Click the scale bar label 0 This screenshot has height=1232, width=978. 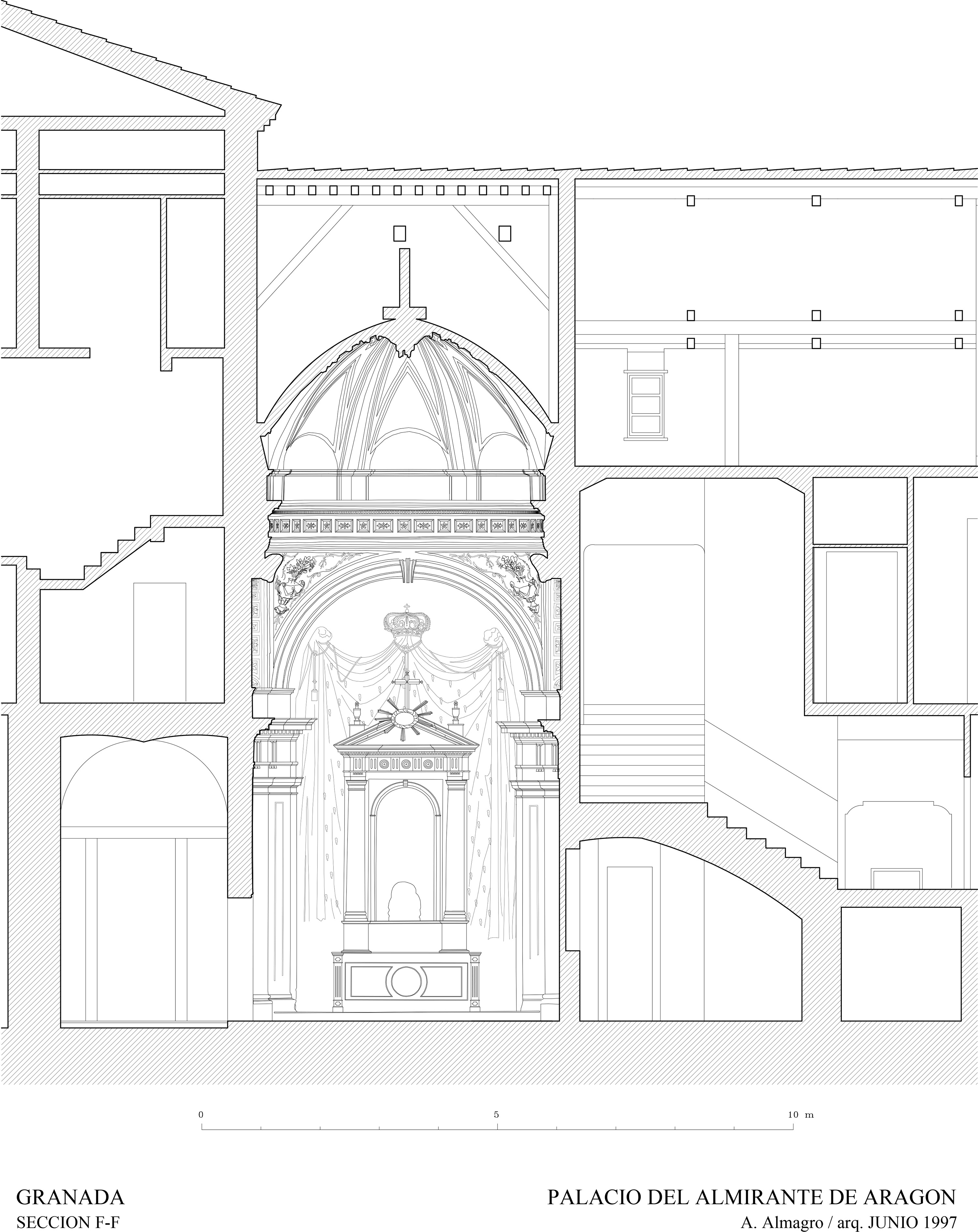point(200,1114)
